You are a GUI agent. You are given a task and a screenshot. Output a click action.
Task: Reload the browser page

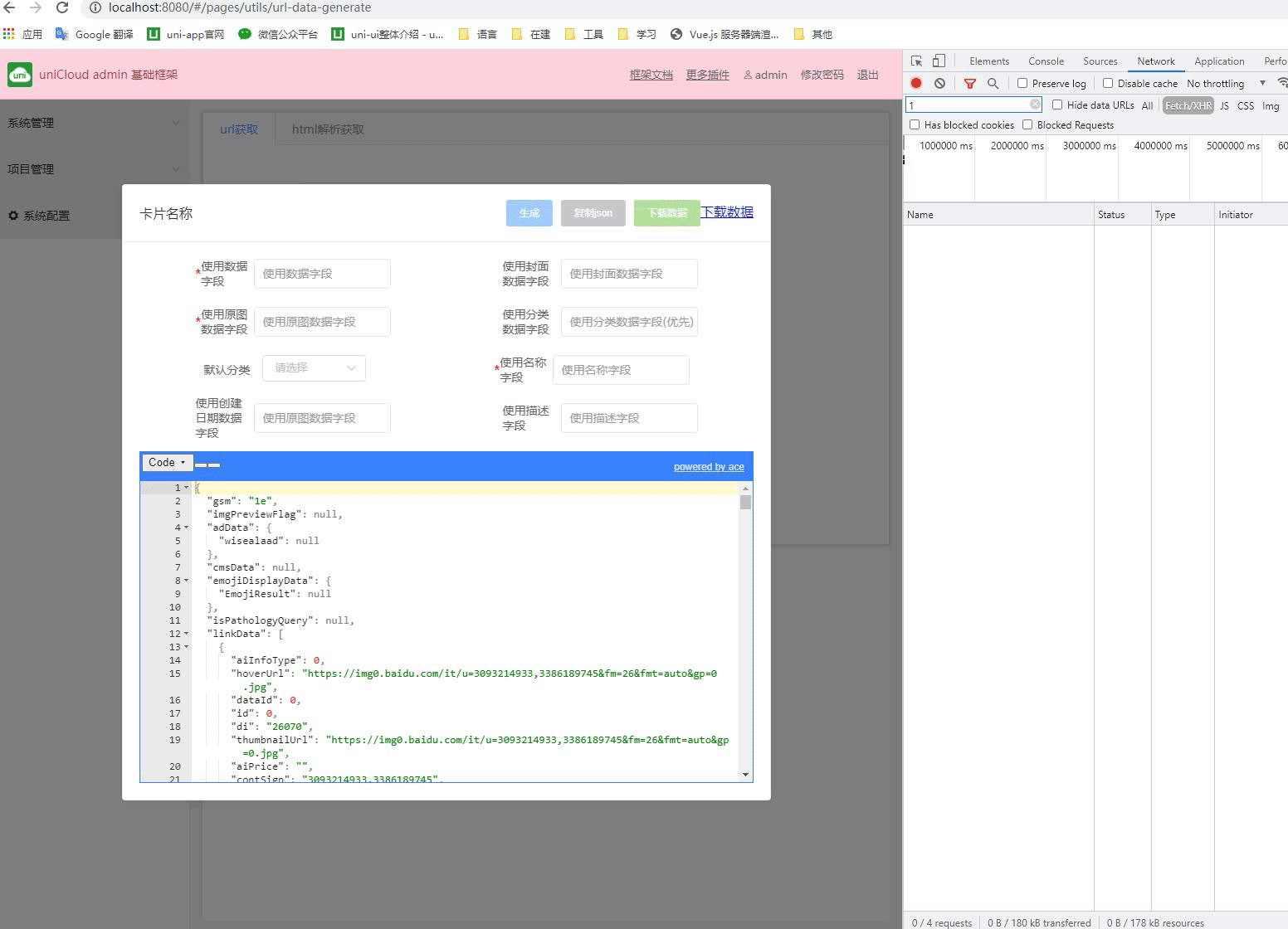[x=62, y=7]
